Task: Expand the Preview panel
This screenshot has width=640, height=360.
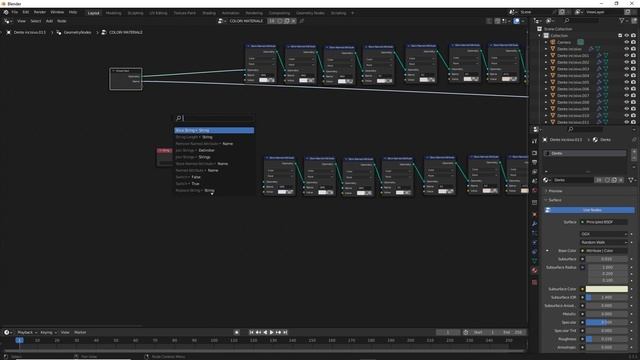Action: pyautogui.click(x=556, y=191)
